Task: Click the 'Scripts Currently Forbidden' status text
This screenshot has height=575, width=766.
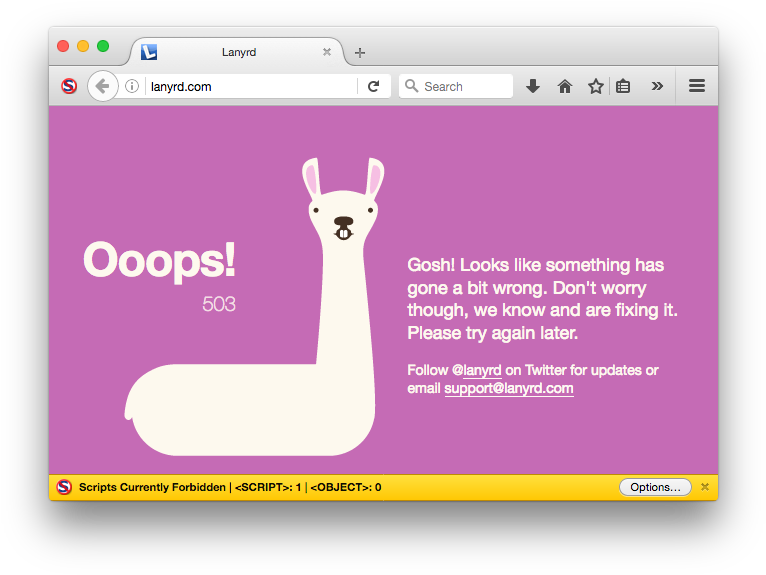Action: (x=152, y=487)
